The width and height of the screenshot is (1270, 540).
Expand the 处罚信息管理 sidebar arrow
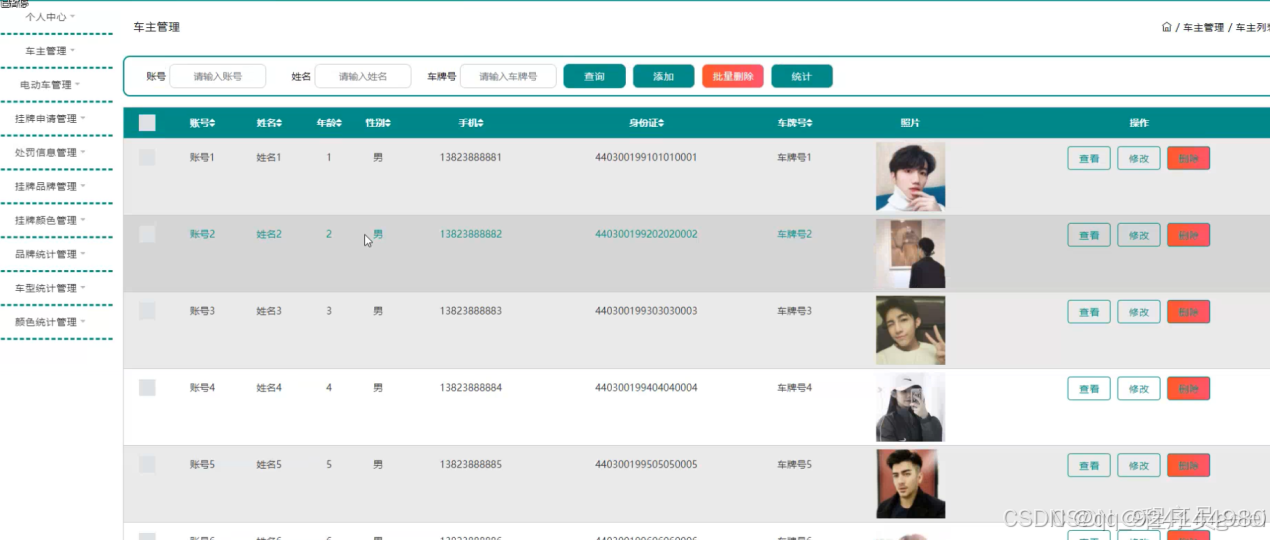83,152
